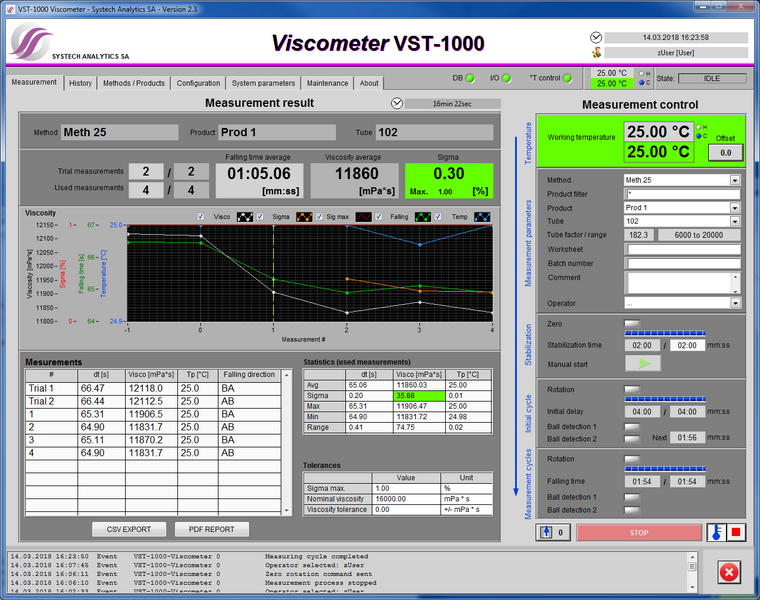Click the thermometer icon button
The height and width of the screenshot is (600, 760).
tap(716, 533)
